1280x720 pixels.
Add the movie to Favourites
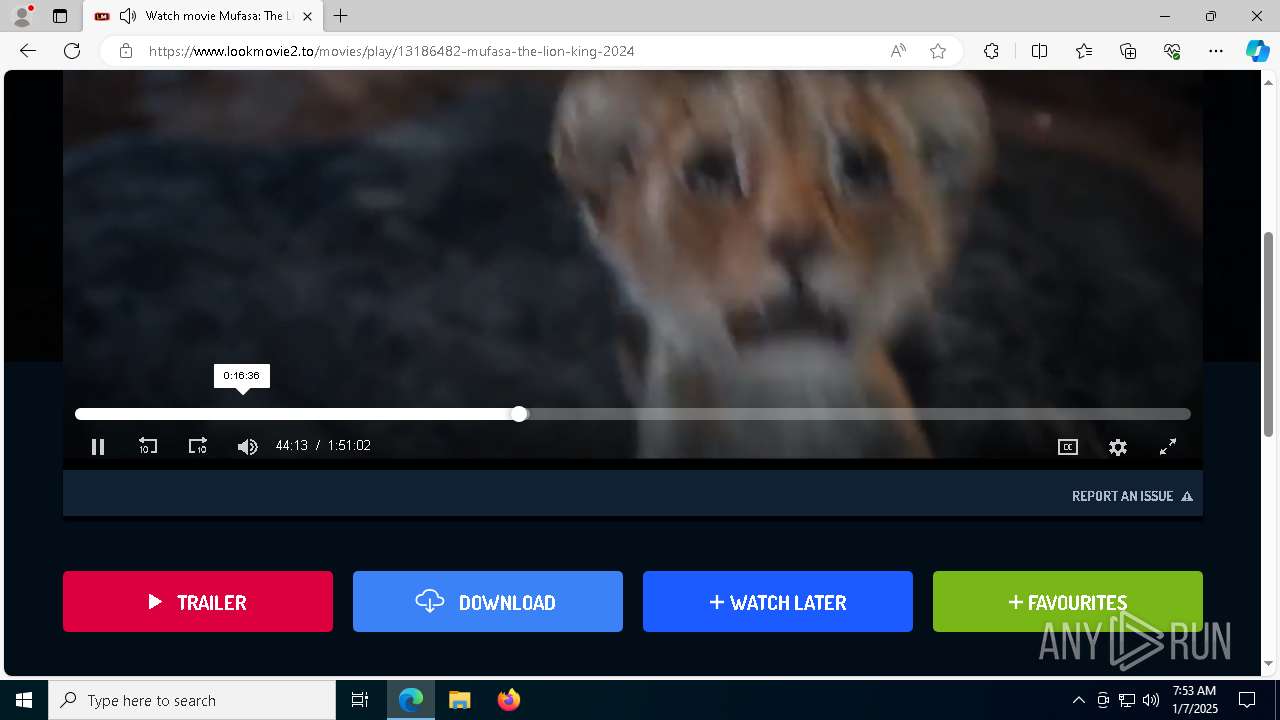(x=1068, y=602)
